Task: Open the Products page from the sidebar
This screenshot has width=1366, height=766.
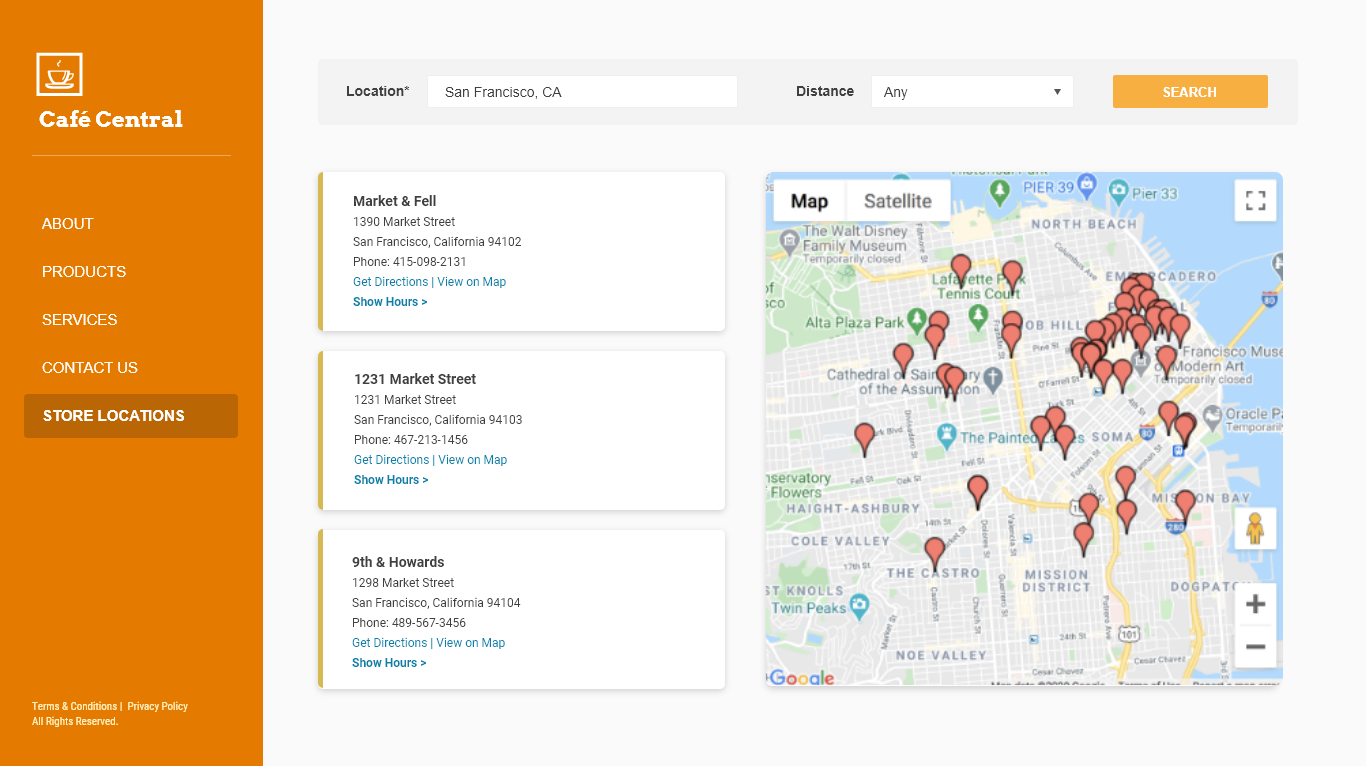Action: pos(84,271)
